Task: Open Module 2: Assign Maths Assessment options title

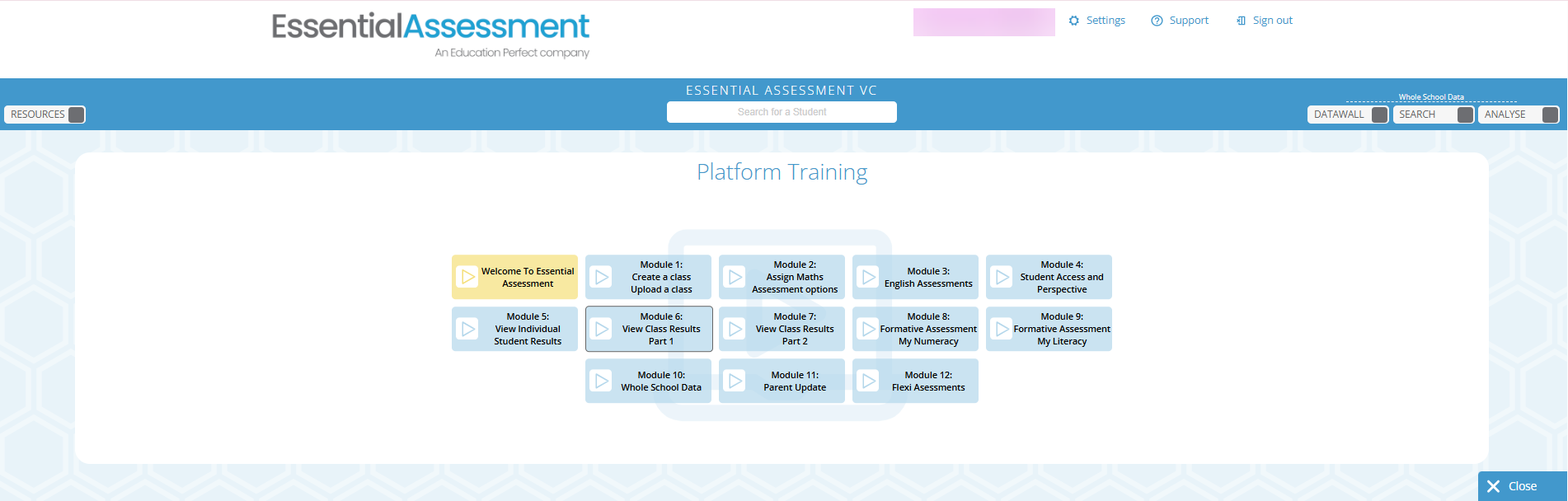Action: click(795, 277)
